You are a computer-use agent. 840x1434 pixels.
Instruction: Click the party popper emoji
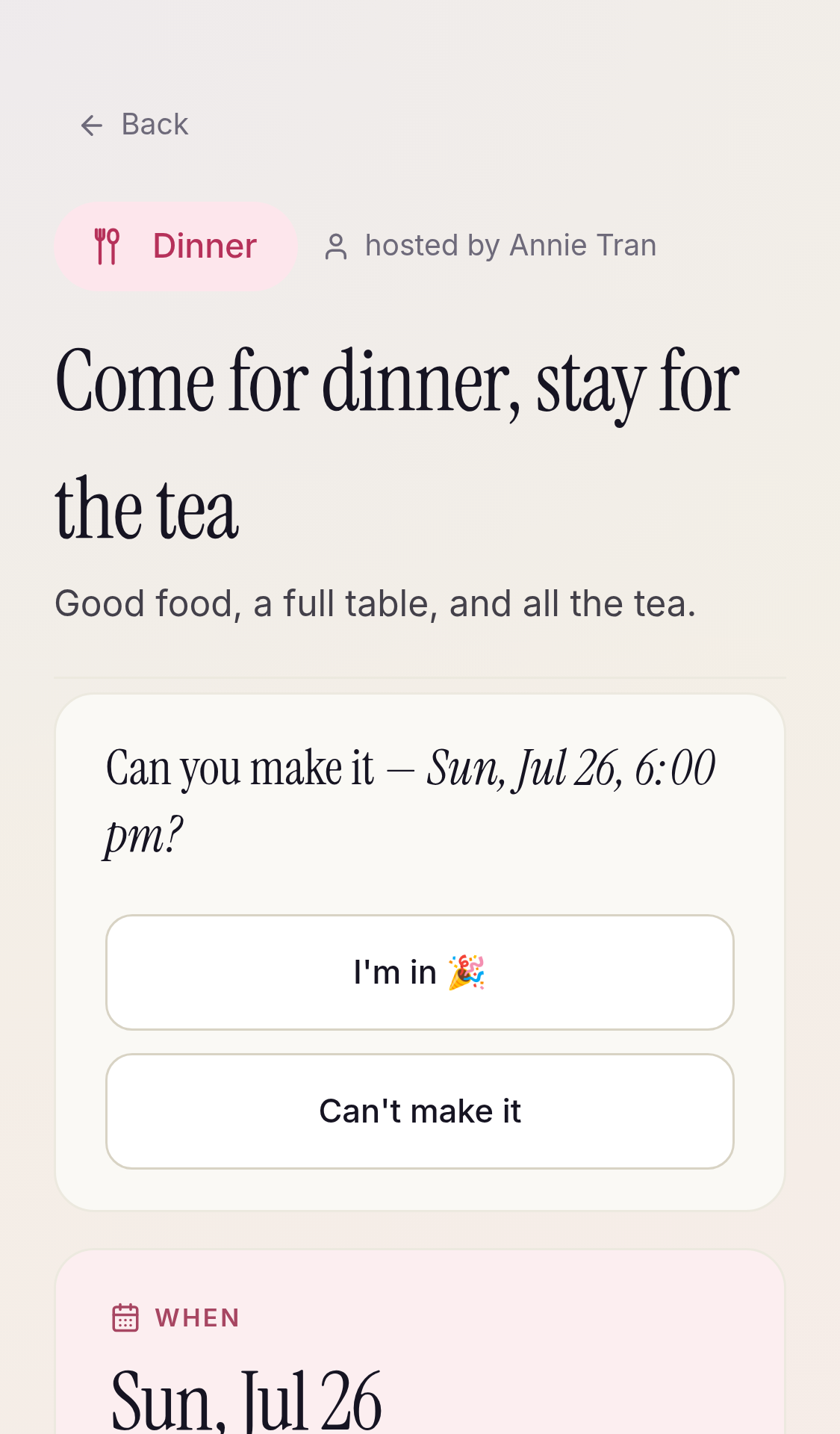tap(467, 972)
